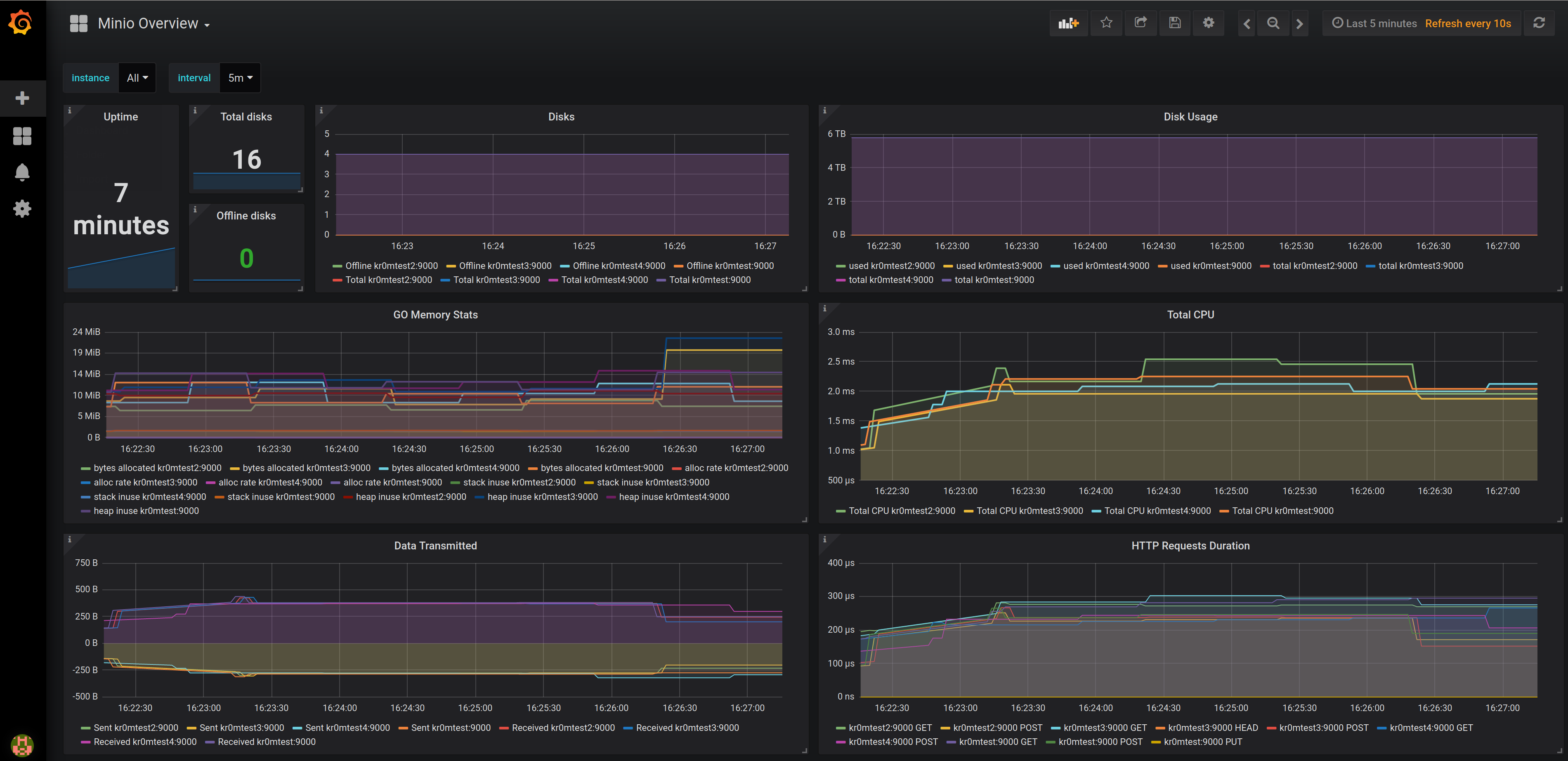Open the HTTP Requests Duration panel title menu
1568x761 pixels.
(1190, 546)
